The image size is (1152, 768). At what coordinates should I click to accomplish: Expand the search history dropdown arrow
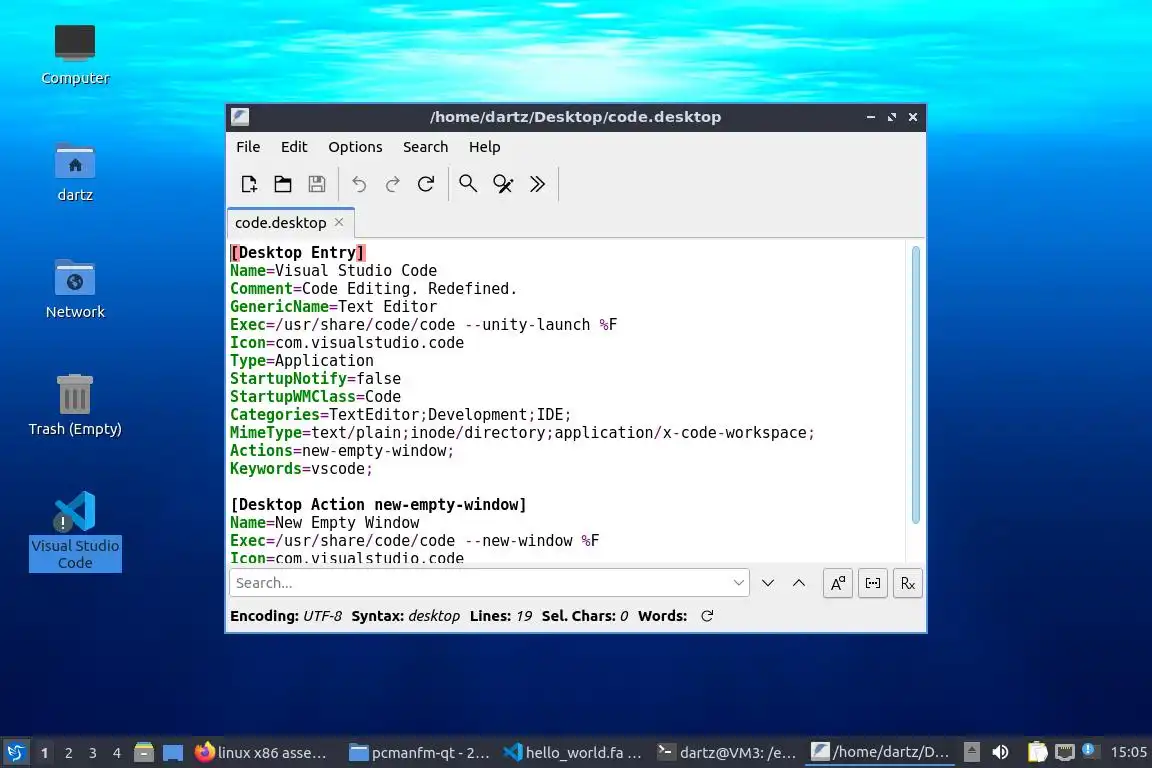coord(738,583)
